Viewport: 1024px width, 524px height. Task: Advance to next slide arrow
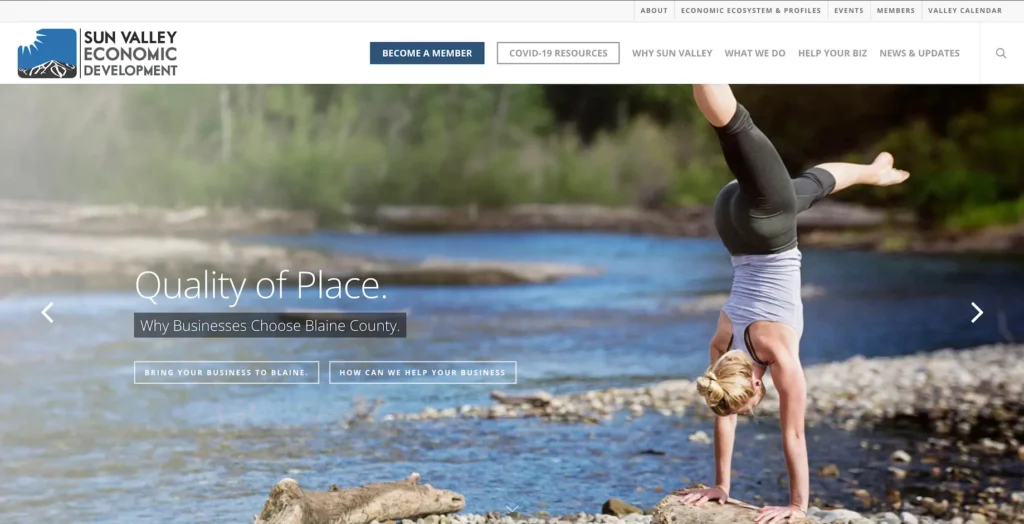(976, 312)
